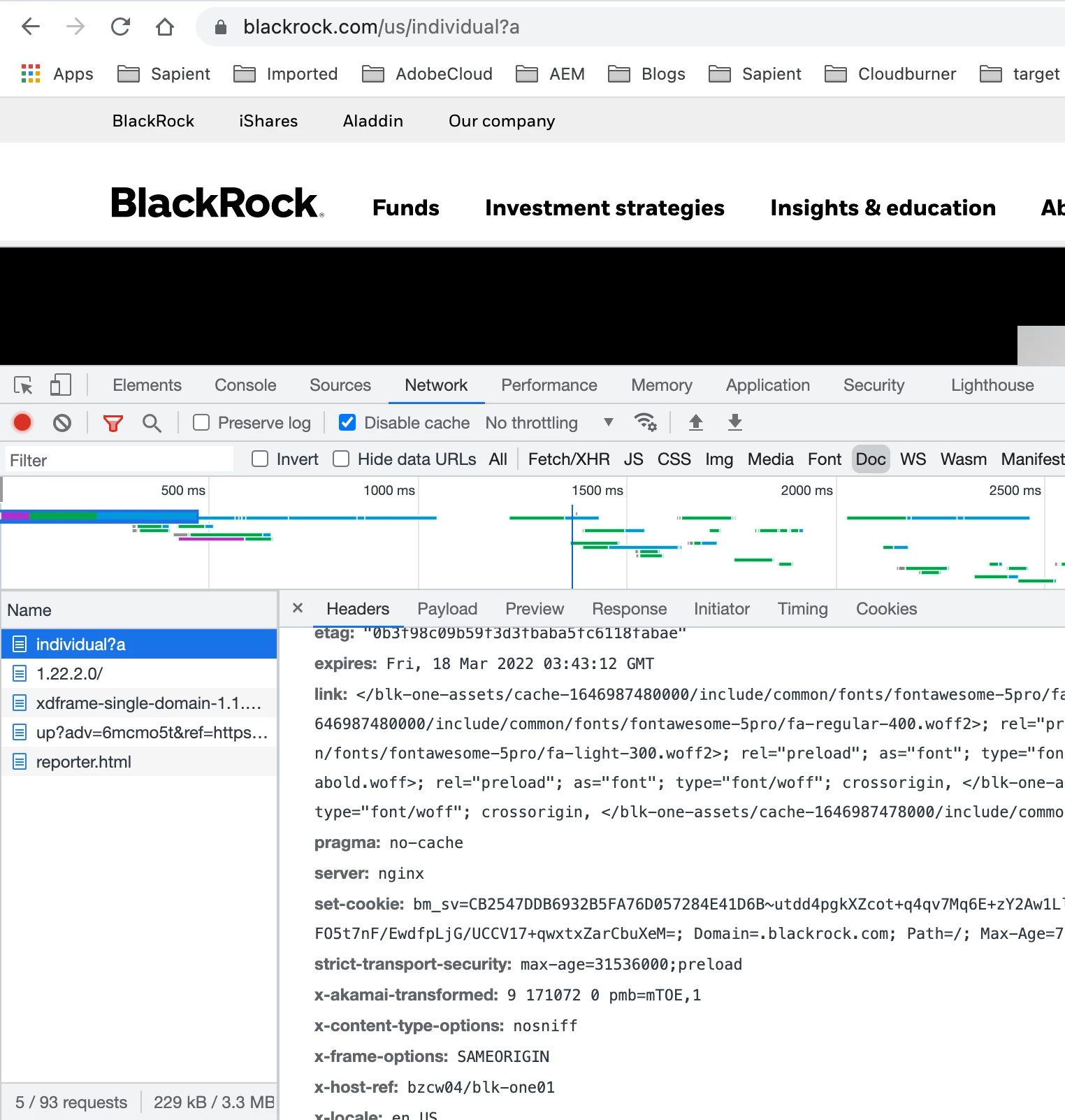Viewport: 1065px width, 1120px height.
Task: Show the Payload tab
Action: coord(447,609)
